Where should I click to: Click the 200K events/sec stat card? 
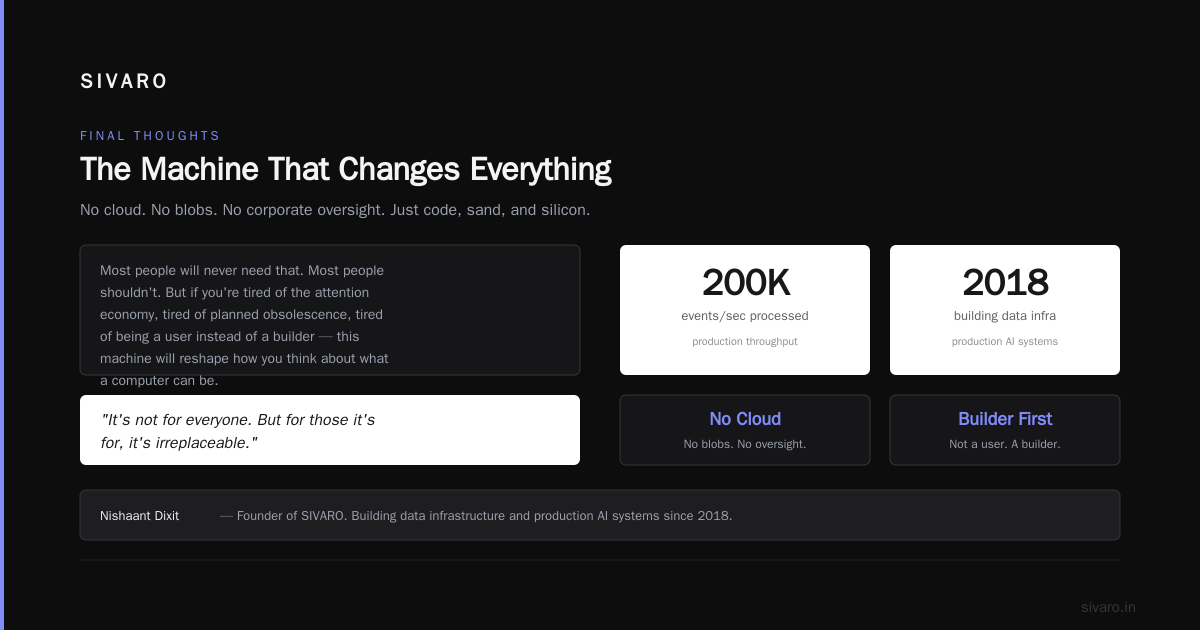coord(745,310)
